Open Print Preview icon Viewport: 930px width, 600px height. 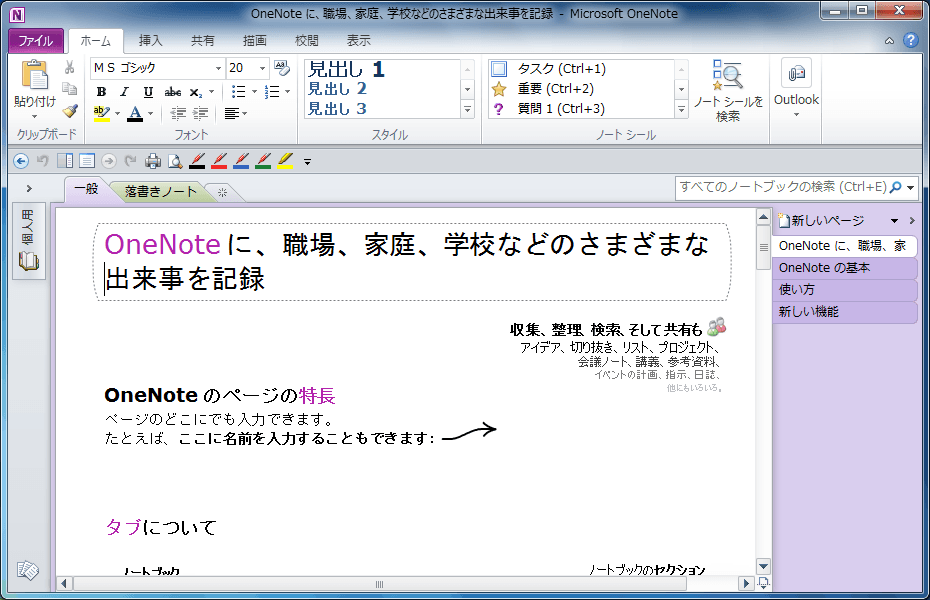(175, 161)
